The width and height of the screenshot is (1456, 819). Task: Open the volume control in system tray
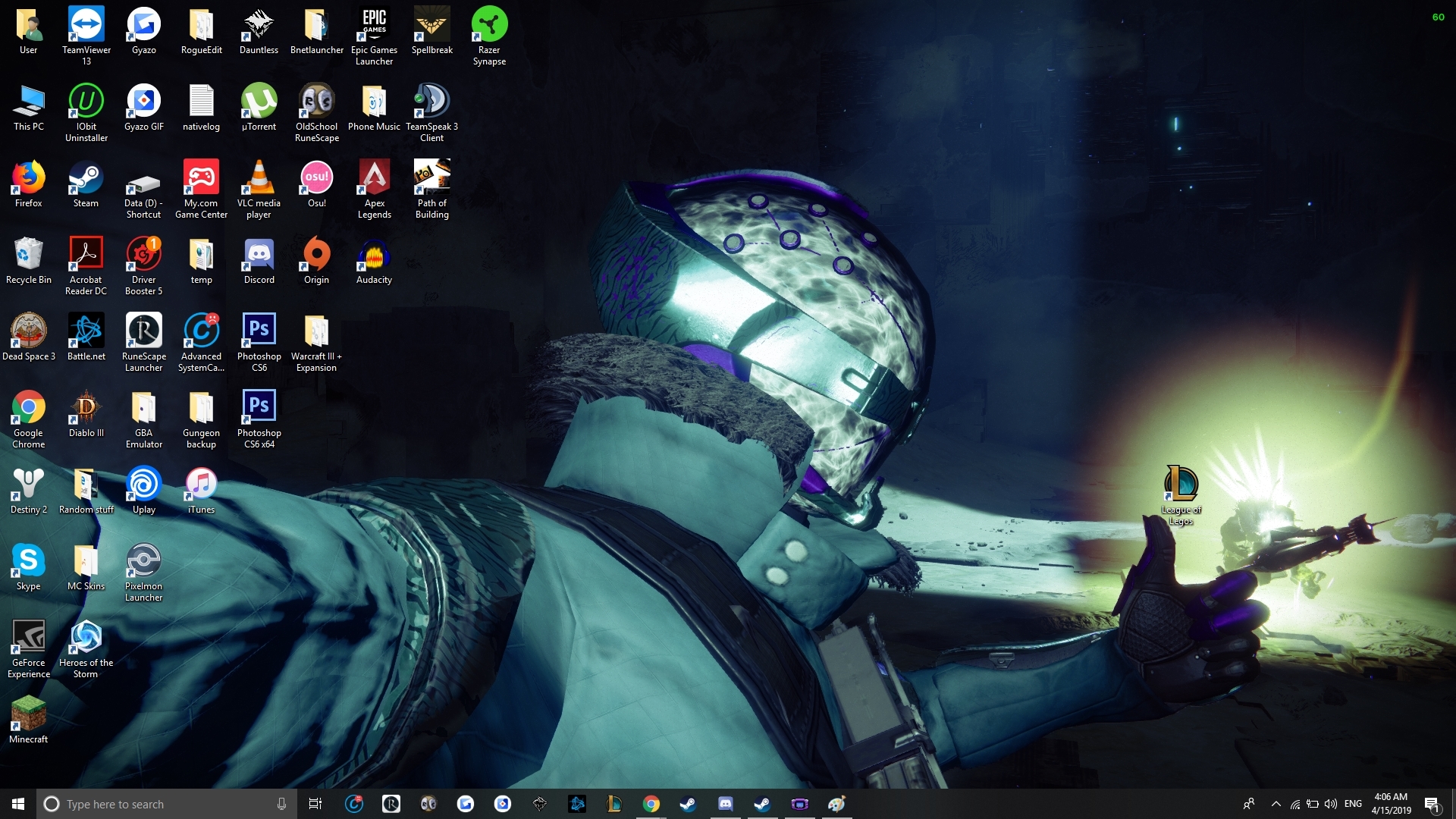coord(1331,804)
